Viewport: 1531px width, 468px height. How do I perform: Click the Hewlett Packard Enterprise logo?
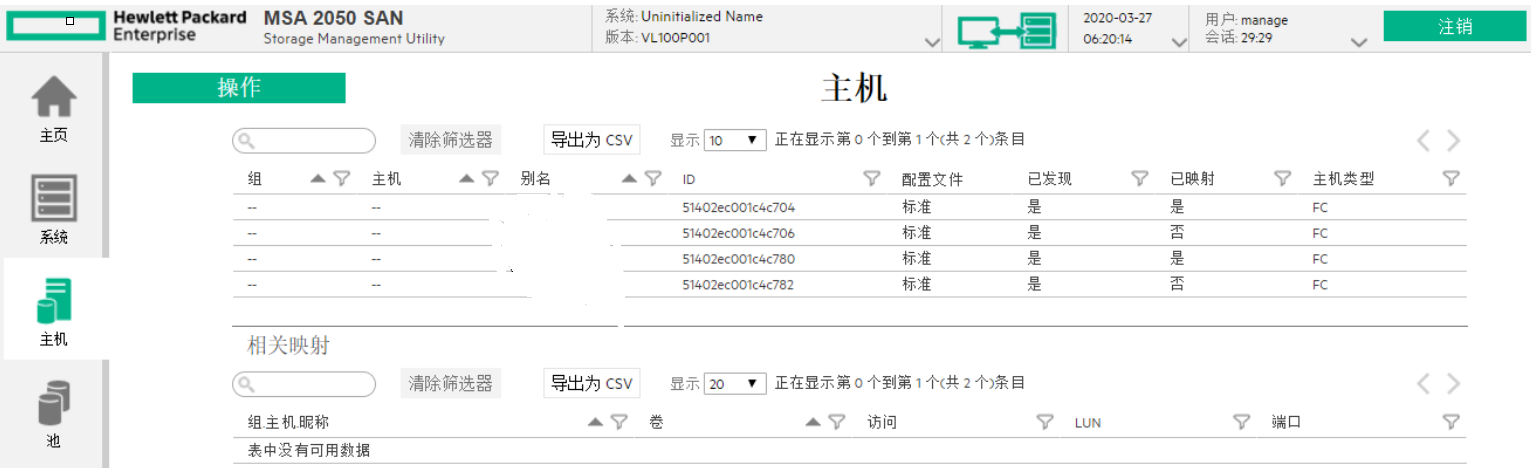pos(127,26)
